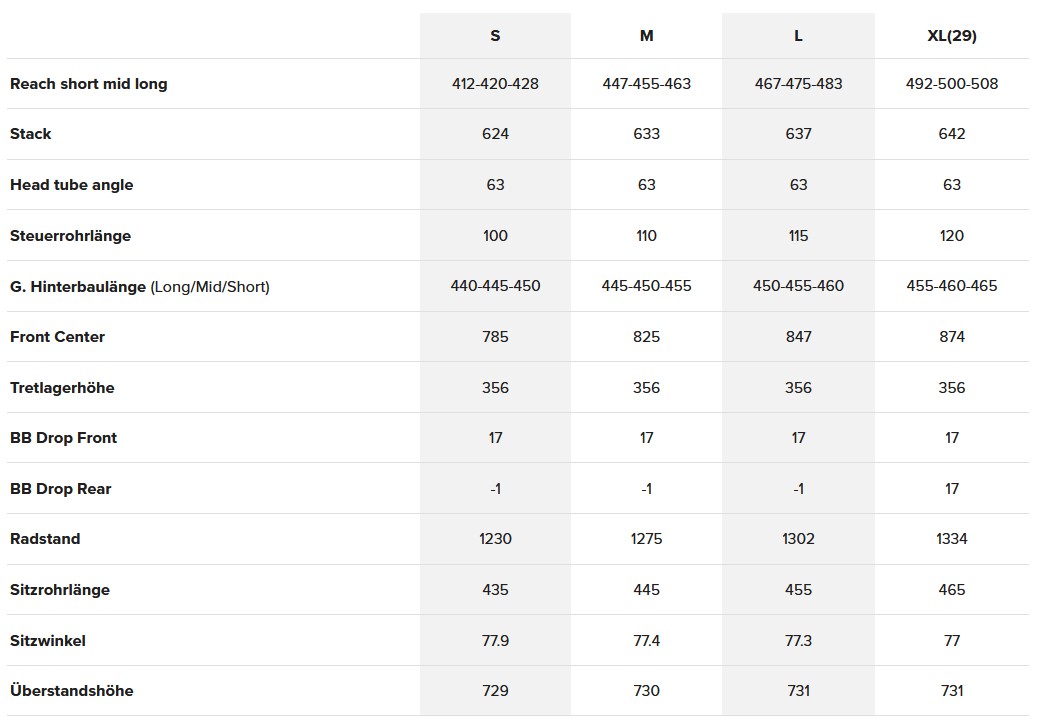The height and width of the screenshot is (725, 1046).
Task: Select the Front Center row label
Action: click(57, 337)
